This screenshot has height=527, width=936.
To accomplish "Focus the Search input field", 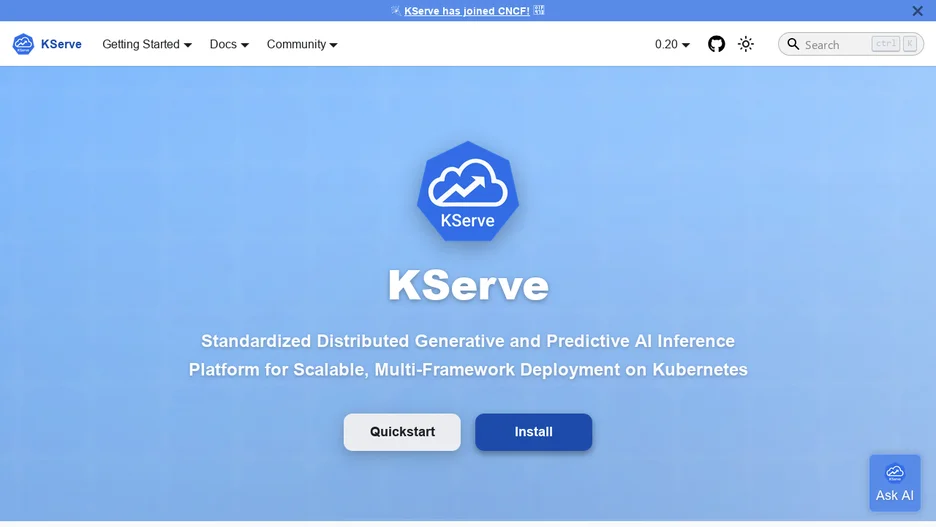I will tap(851, 44).
